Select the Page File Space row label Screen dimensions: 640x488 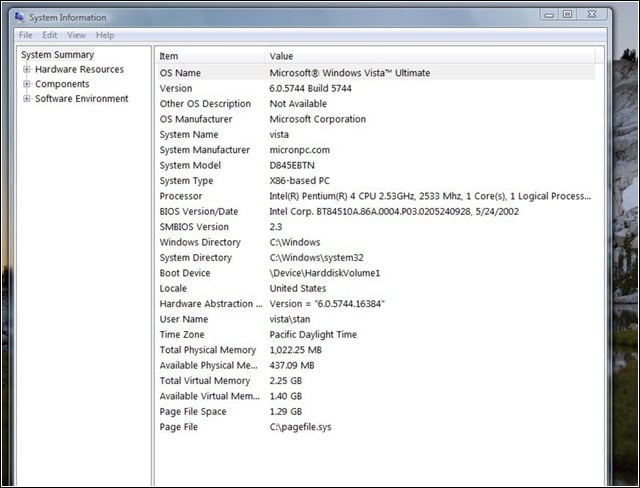click(x=193, y=412)
